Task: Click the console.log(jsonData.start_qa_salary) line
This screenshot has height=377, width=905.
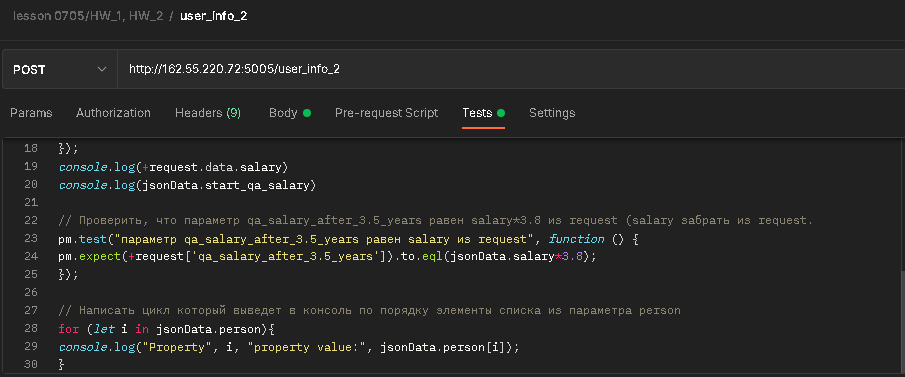Action: point(188,185)
